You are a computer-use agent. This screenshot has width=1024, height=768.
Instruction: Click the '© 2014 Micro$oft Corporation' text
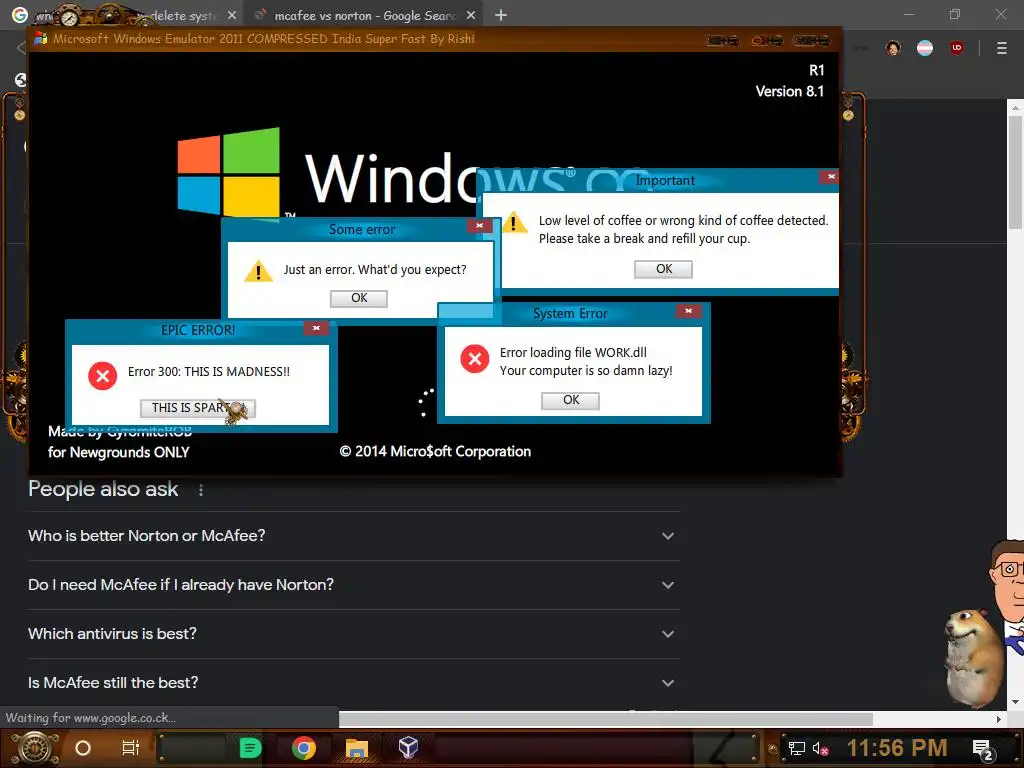[x=435, y=452]
